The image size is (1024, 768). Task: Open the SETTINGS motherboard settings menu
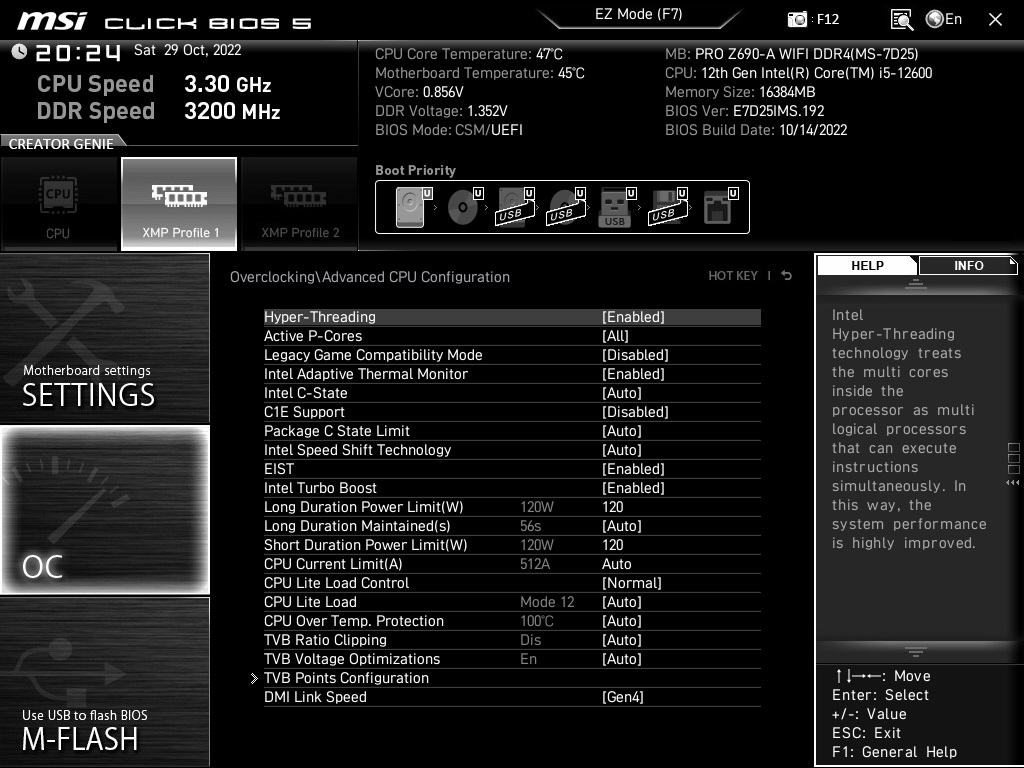(x=104, y=338)
